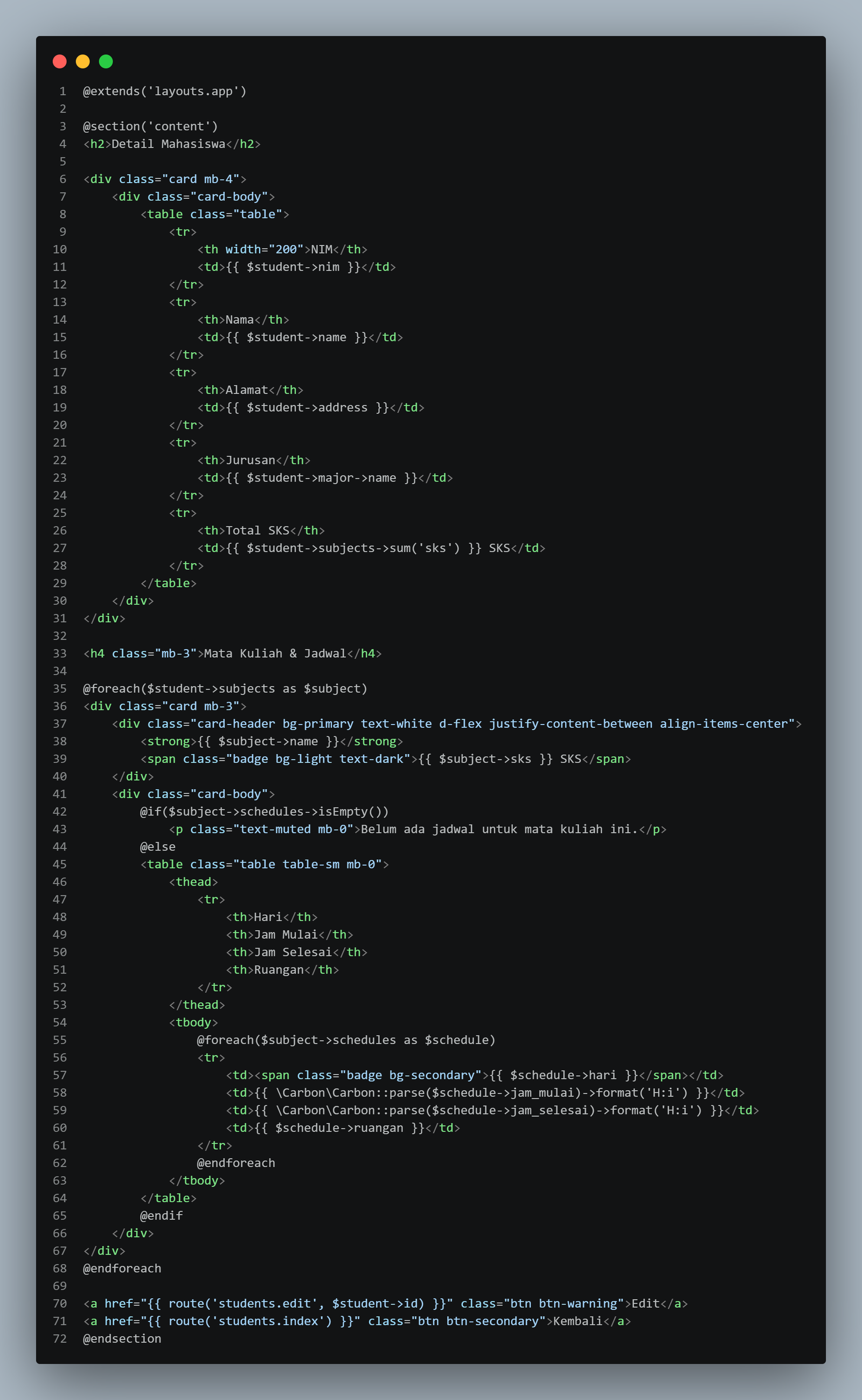Click the $student->name expression
This screenshot has height=1400, width=862.
click(296, 337)
